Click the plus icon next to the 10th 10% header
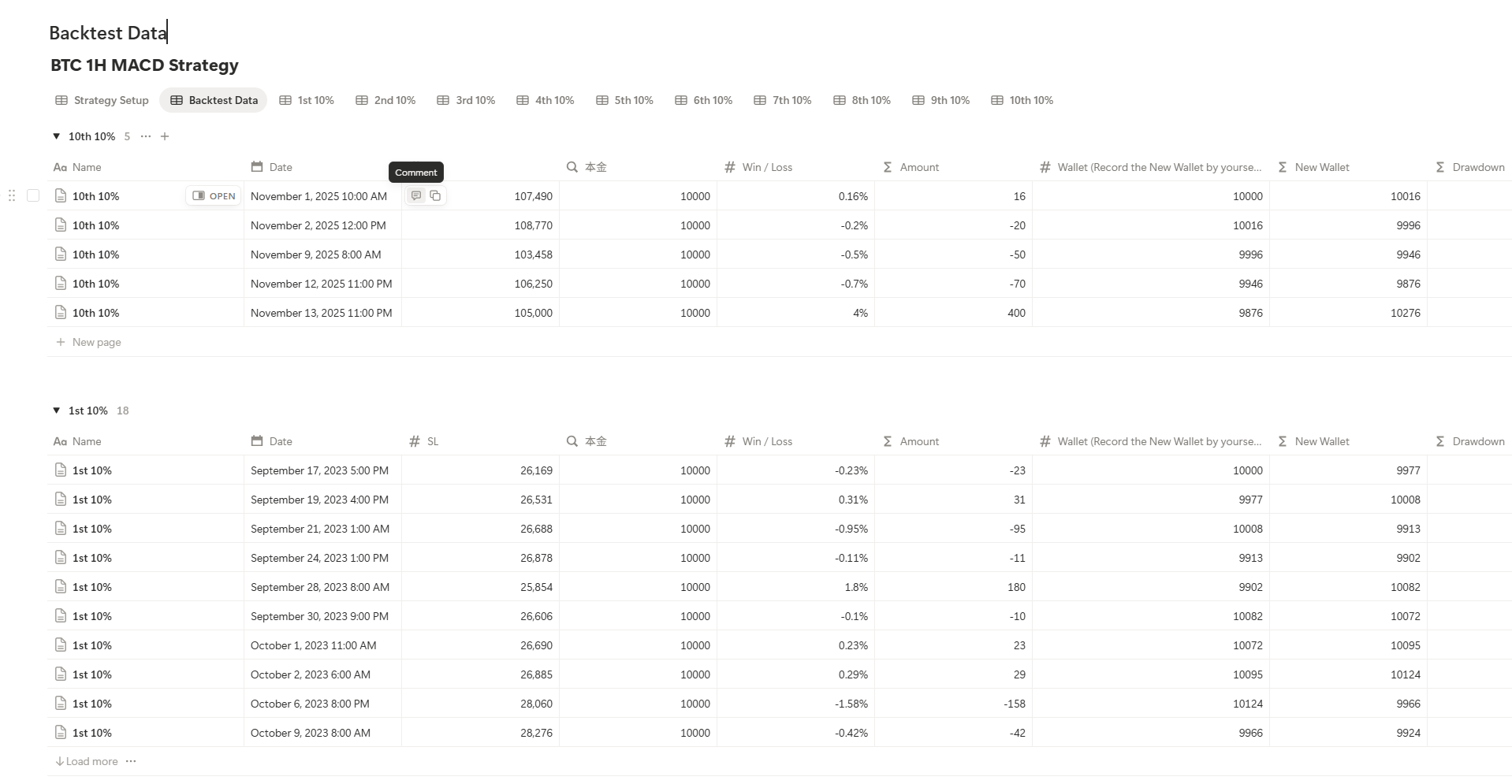 point(165,136)
